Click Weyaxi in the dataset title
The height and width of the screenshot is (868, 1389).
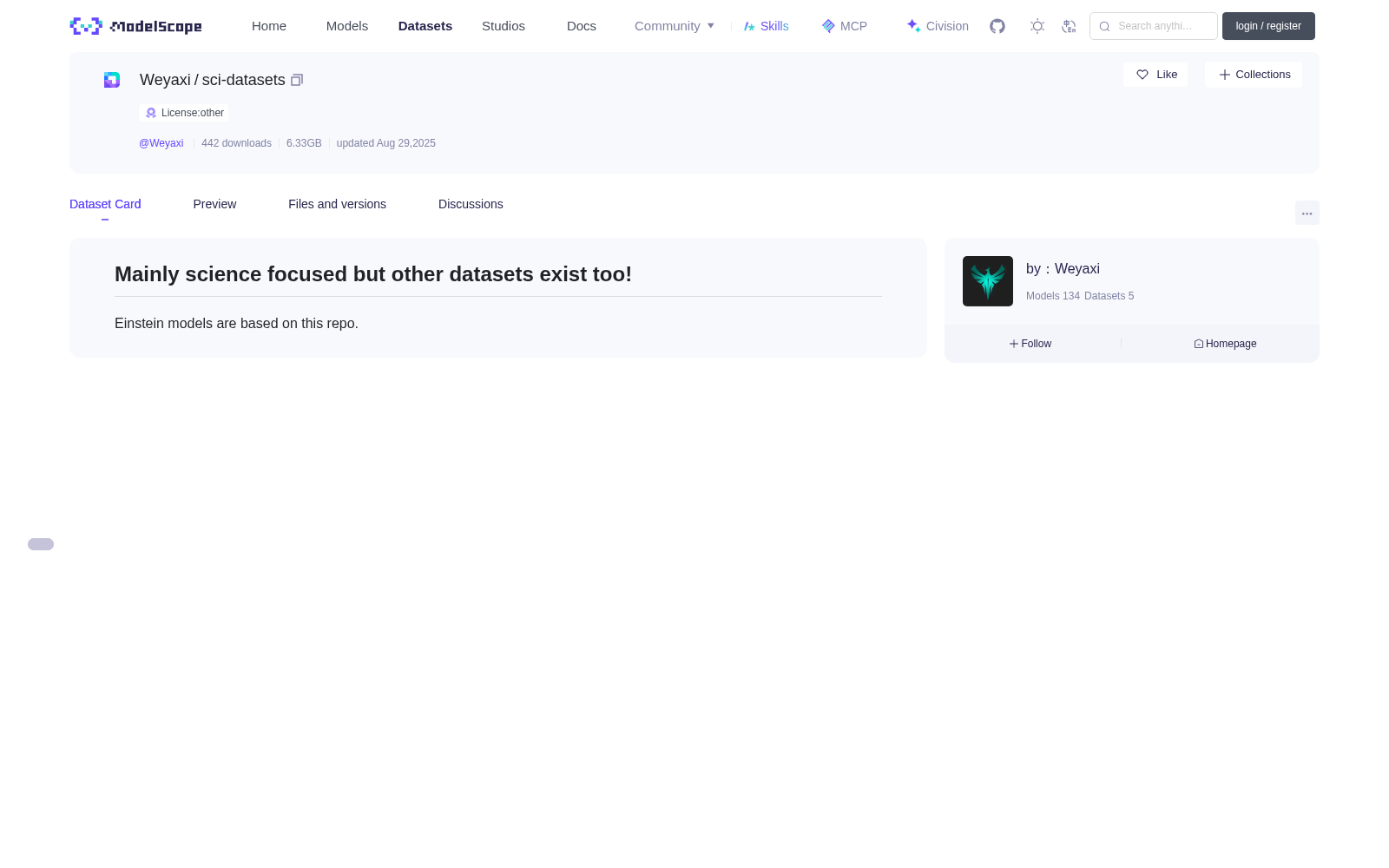(x=165, y=80)
